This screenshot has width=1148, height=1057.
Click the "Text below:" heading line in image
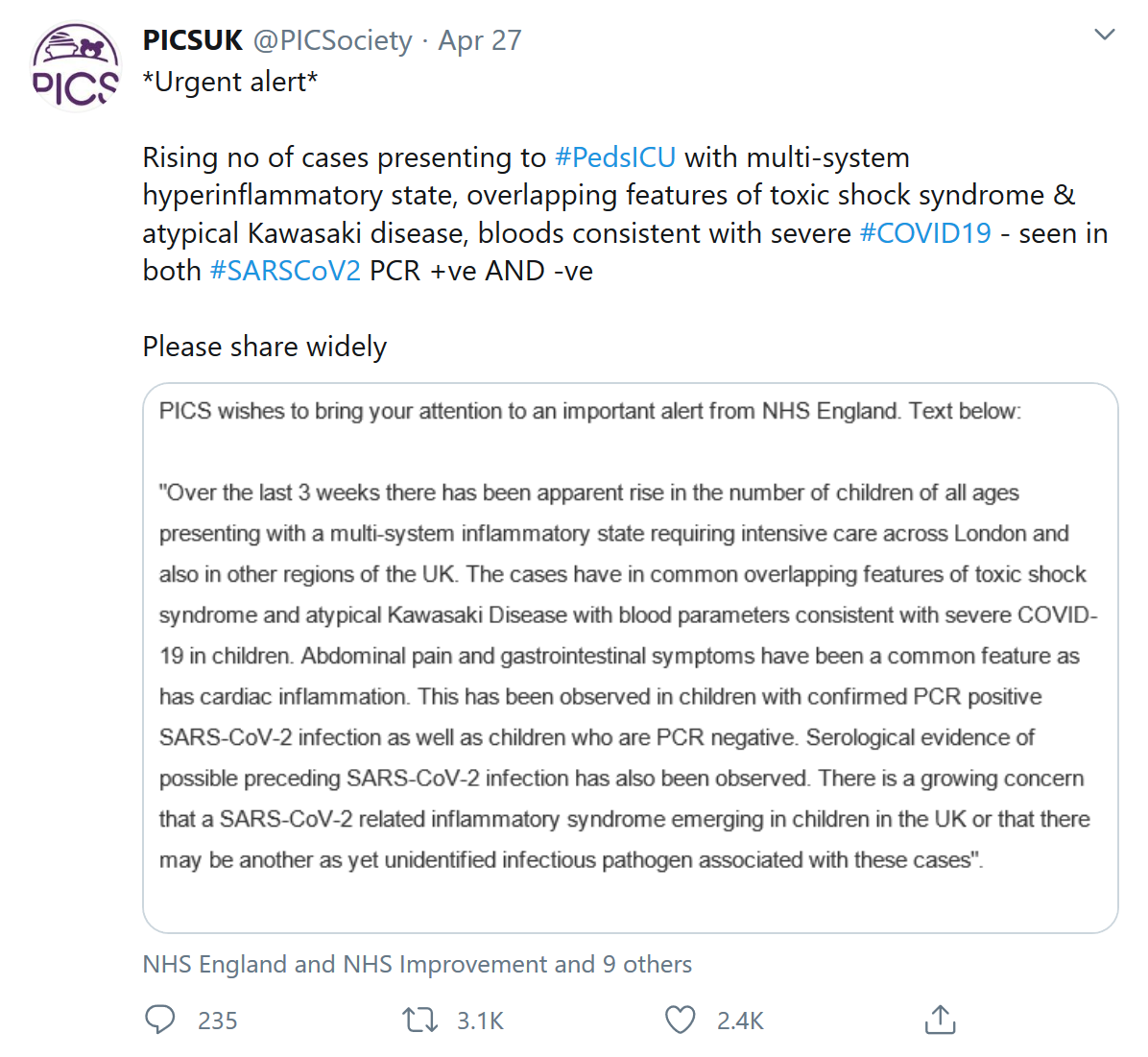tap(965, 411)
